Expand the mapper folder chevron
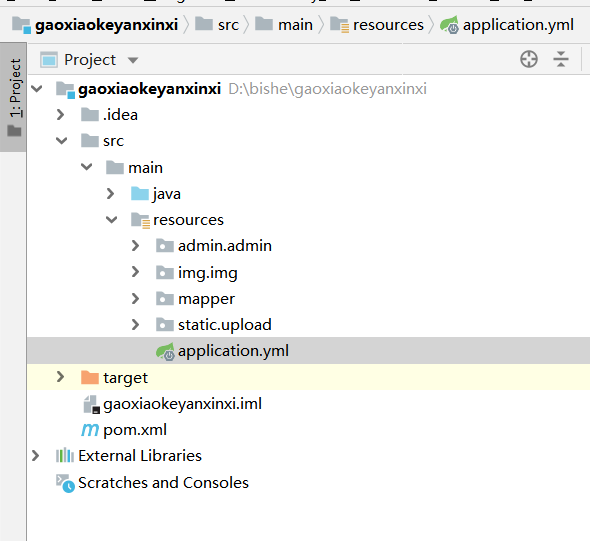 coord(135,299)
